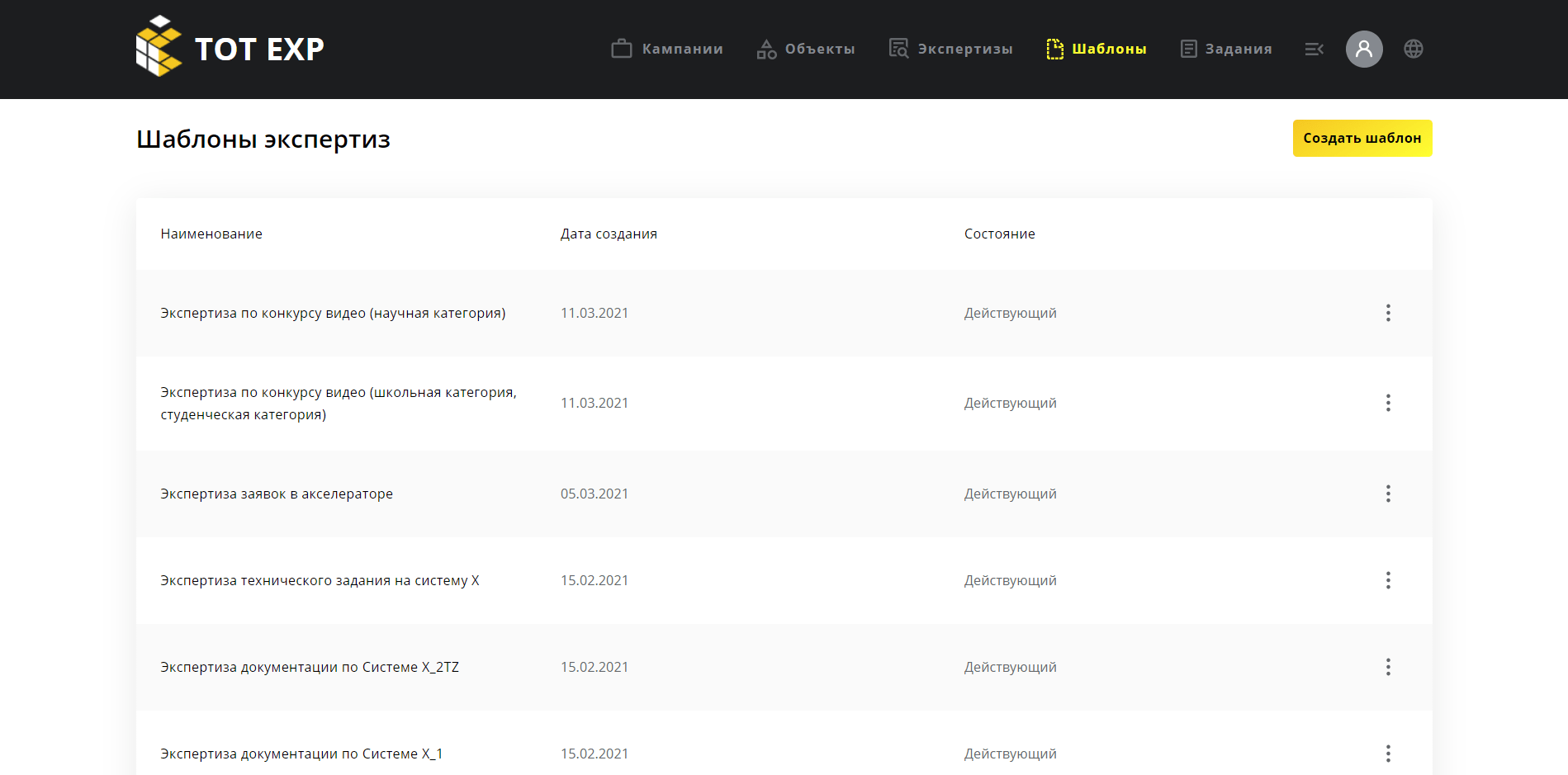1568x775 pixels.
Task: Open actions menu for научная категория template
Action: point(1388,313)
